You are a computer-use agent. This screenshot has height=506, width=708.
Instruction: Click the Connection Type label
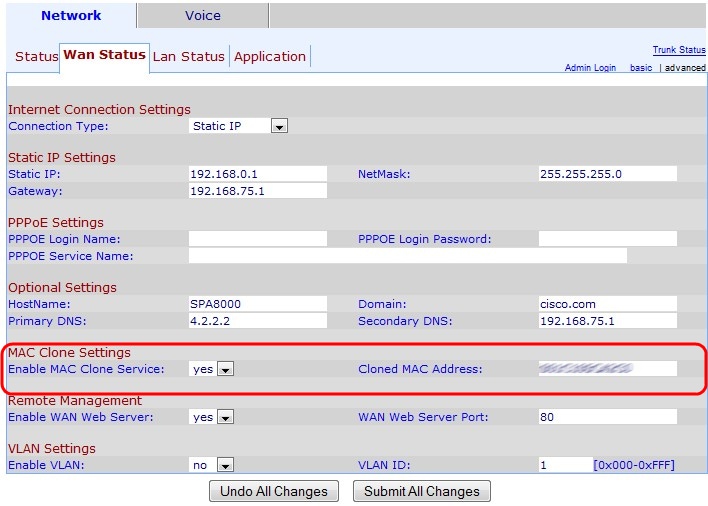click(58, 126)
